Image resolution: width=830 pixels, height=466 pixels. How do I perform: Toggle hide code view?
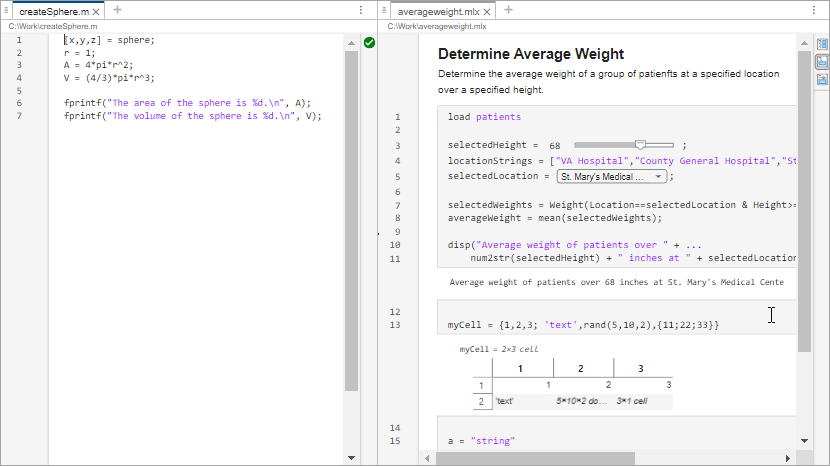822,80
